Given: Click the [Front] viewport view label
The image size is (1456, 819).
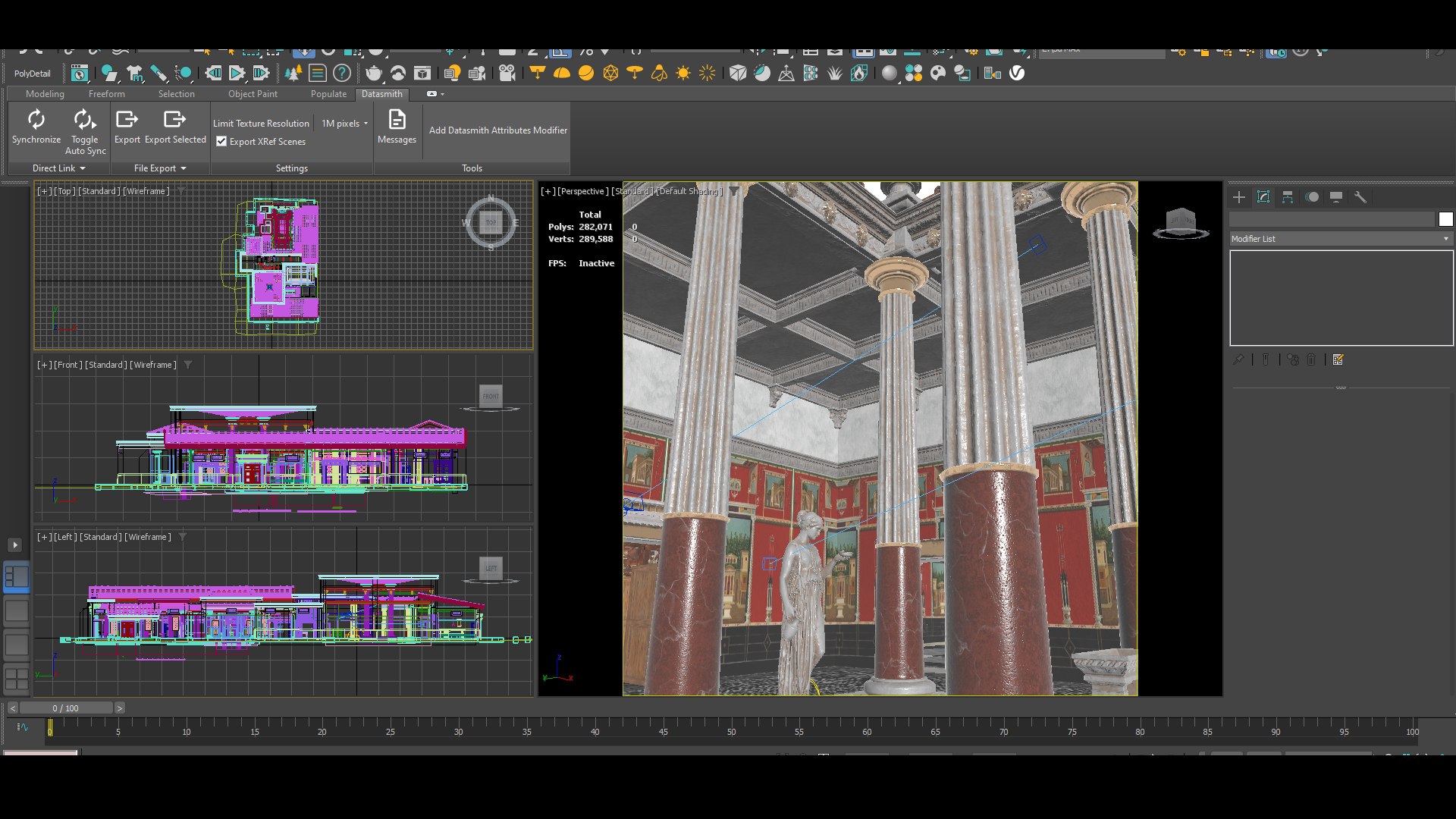Looking at the screenshot, I should [x=67, y=365].
